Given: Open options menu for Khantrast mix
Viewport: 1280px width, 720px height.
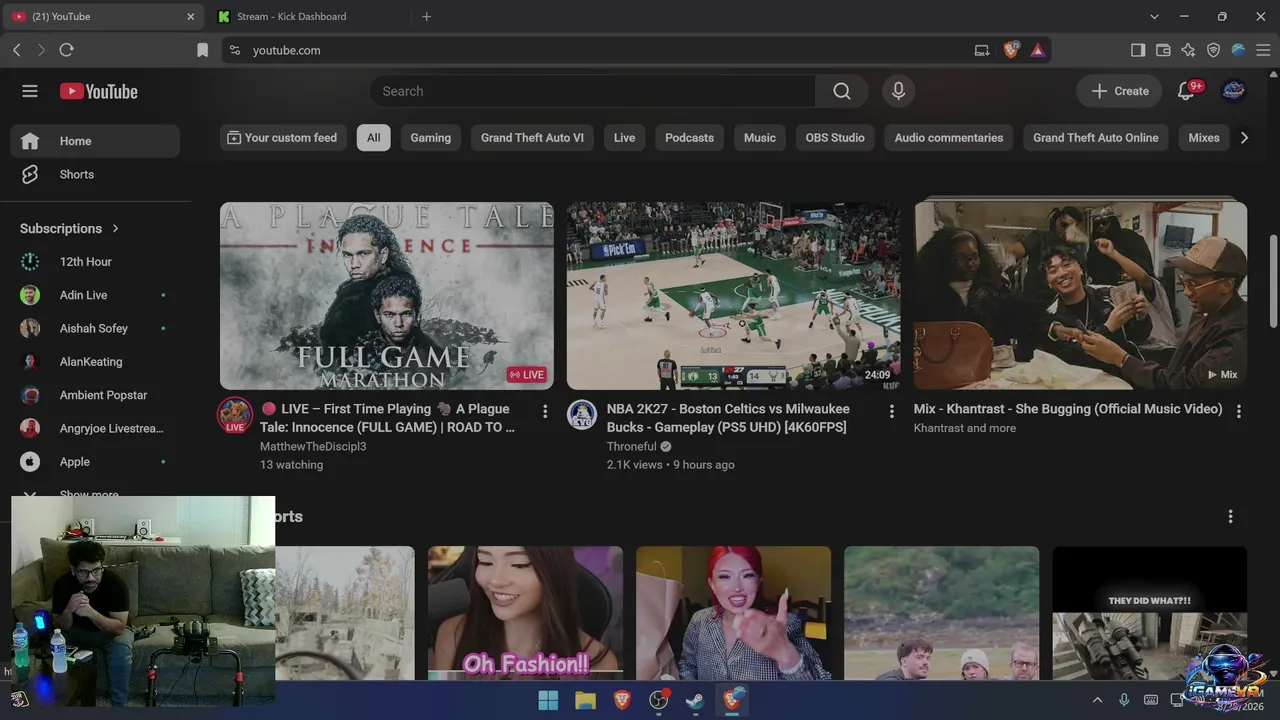Looking at the screenshot, I should click(1239, 411).
